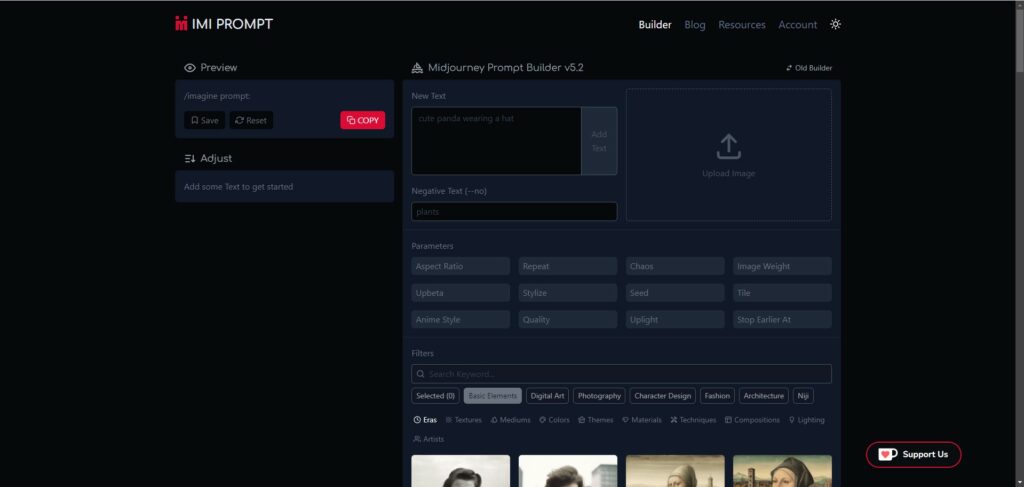Select the Techniques subcategory
Screen dimensions: 1024x487
tap(693, 420)
